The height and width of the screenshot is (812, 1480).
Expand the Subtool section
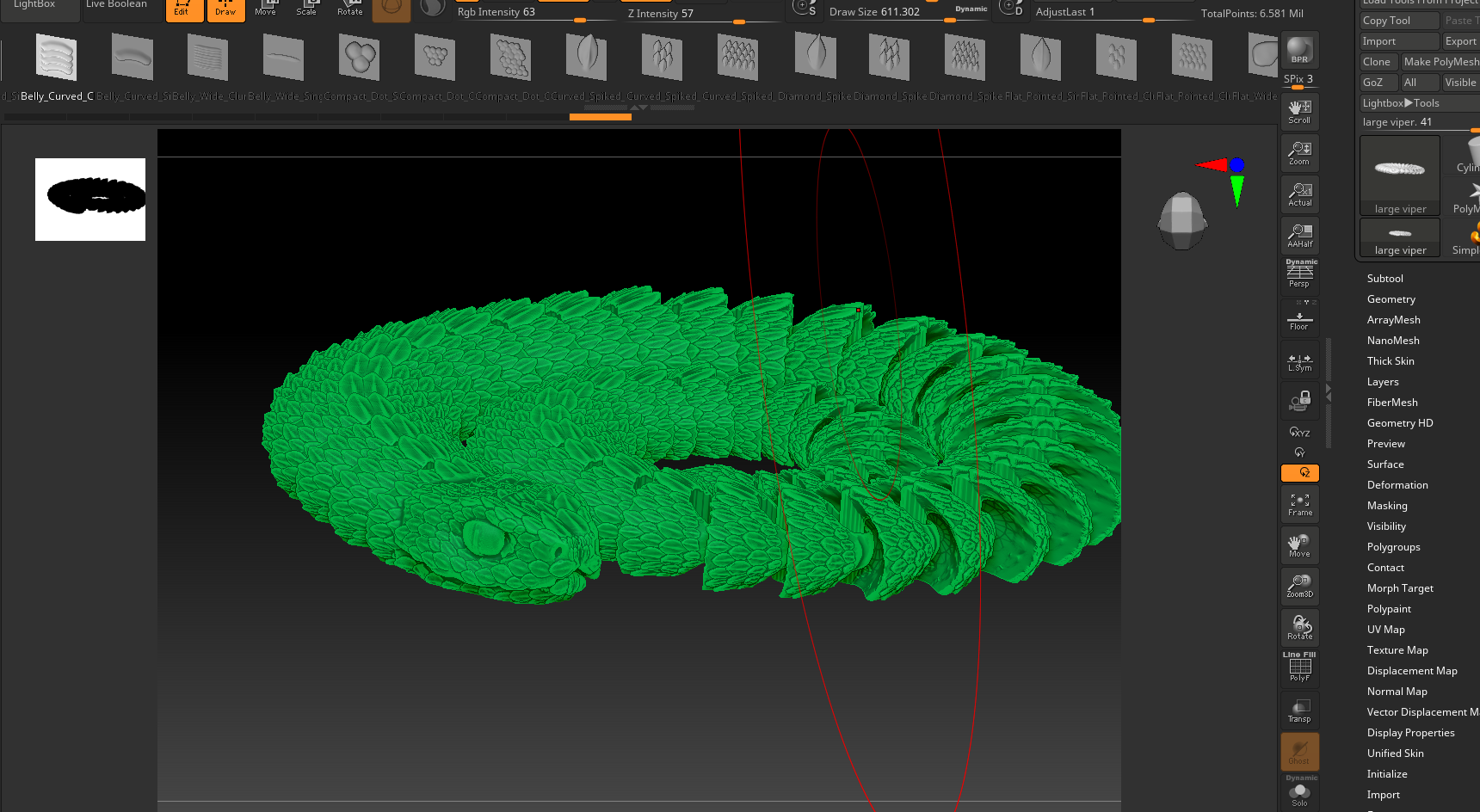point(1384,279)
